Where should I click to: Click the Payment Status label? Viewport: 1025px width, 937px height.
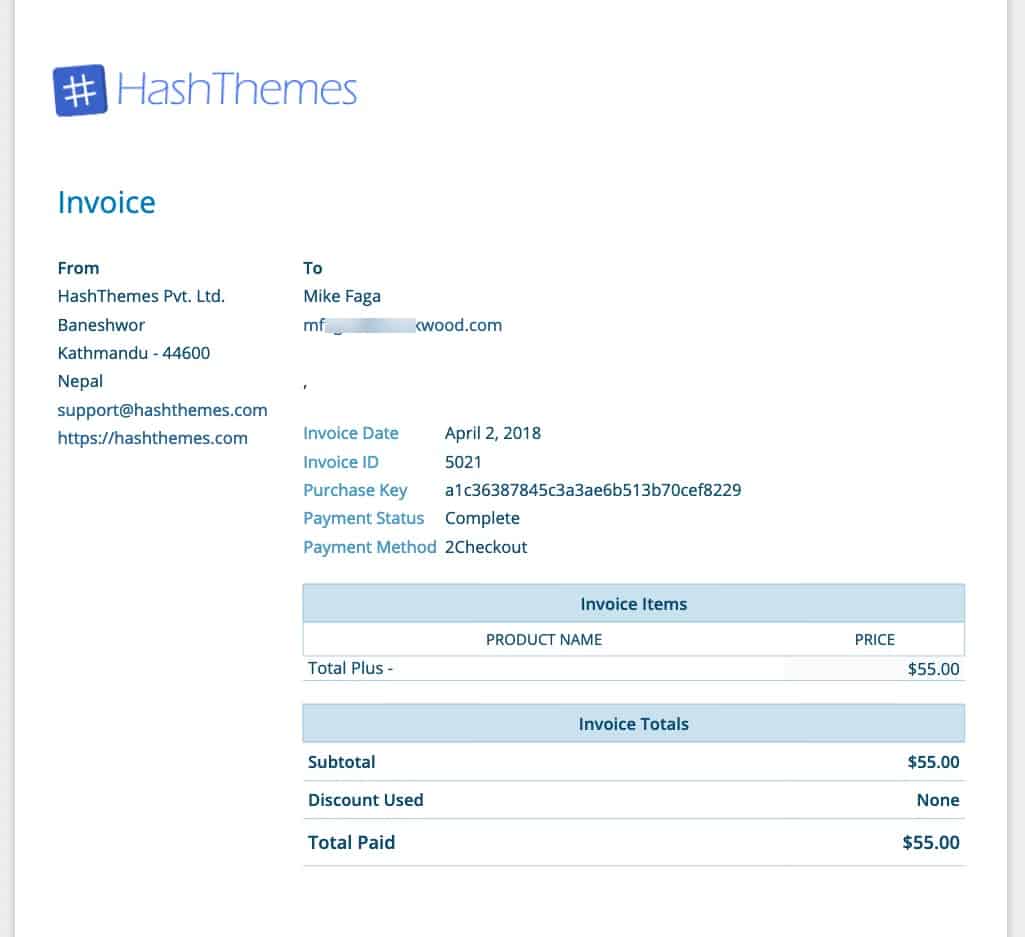(363, 519)
